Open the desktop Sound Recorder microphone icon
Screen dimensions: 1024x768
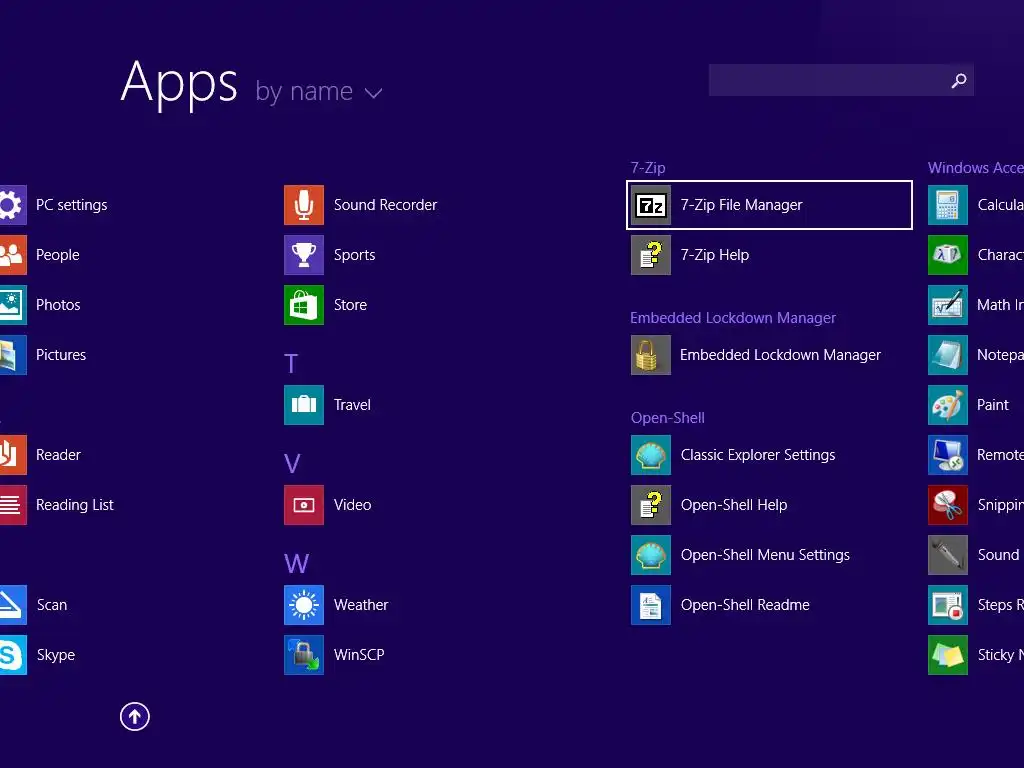[x=948, y=555]
